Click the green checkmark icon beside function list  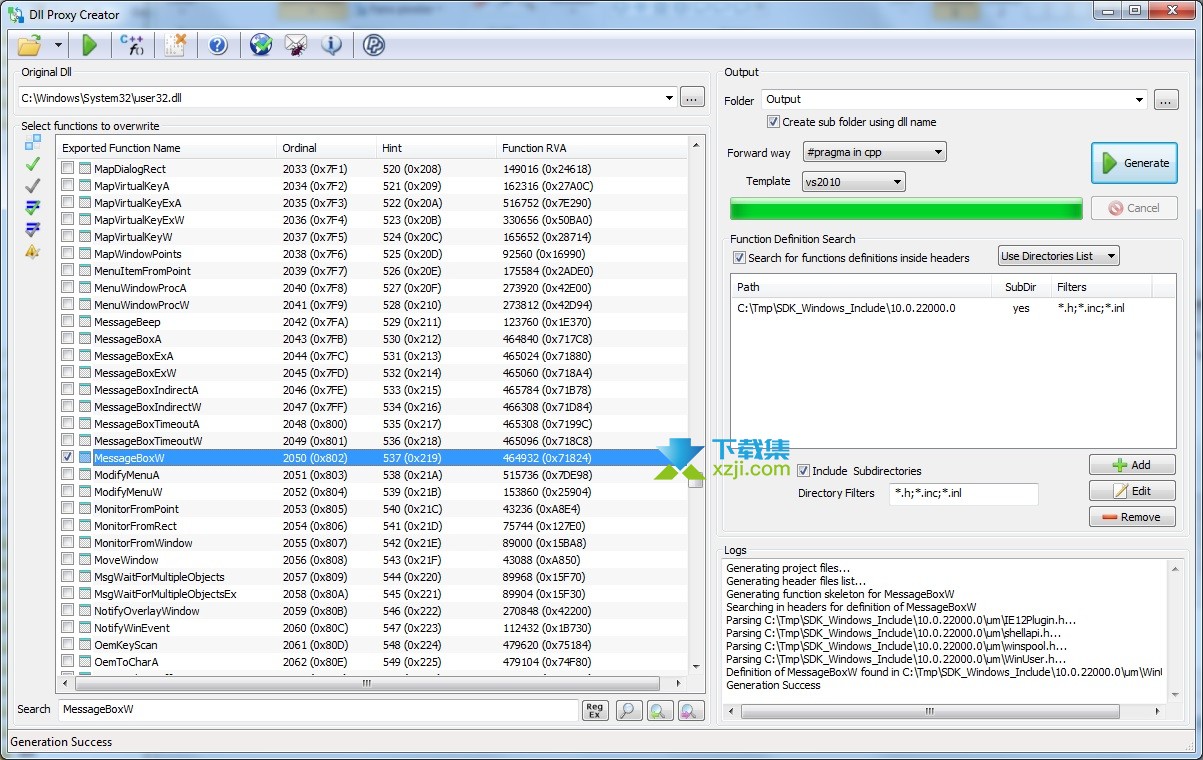[33, 164]
